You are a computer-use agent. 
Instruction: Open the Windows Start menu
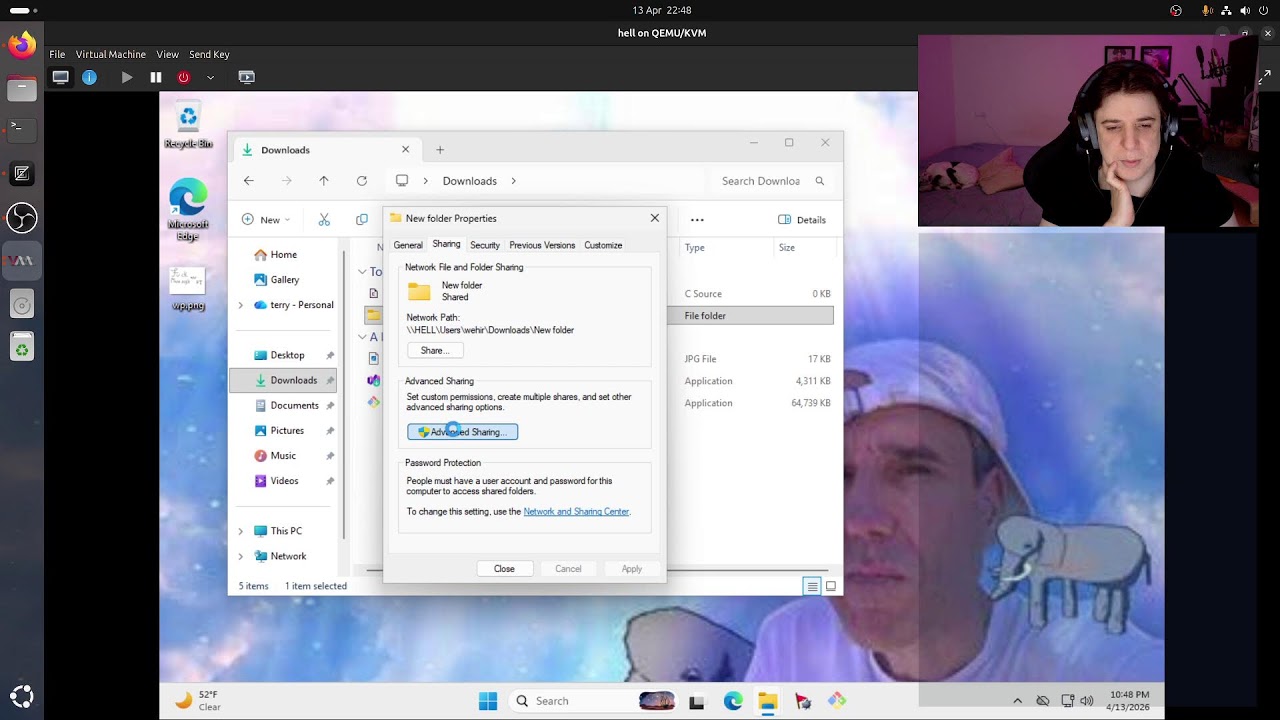point(488,701)
